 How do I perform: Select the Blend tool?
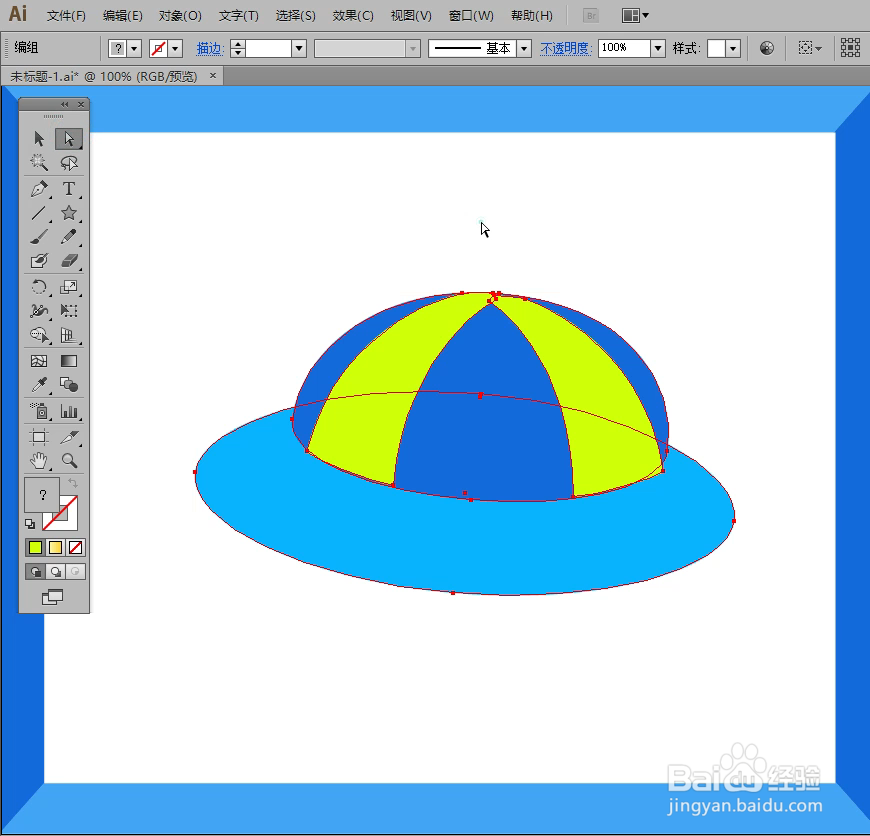[69, 385]
